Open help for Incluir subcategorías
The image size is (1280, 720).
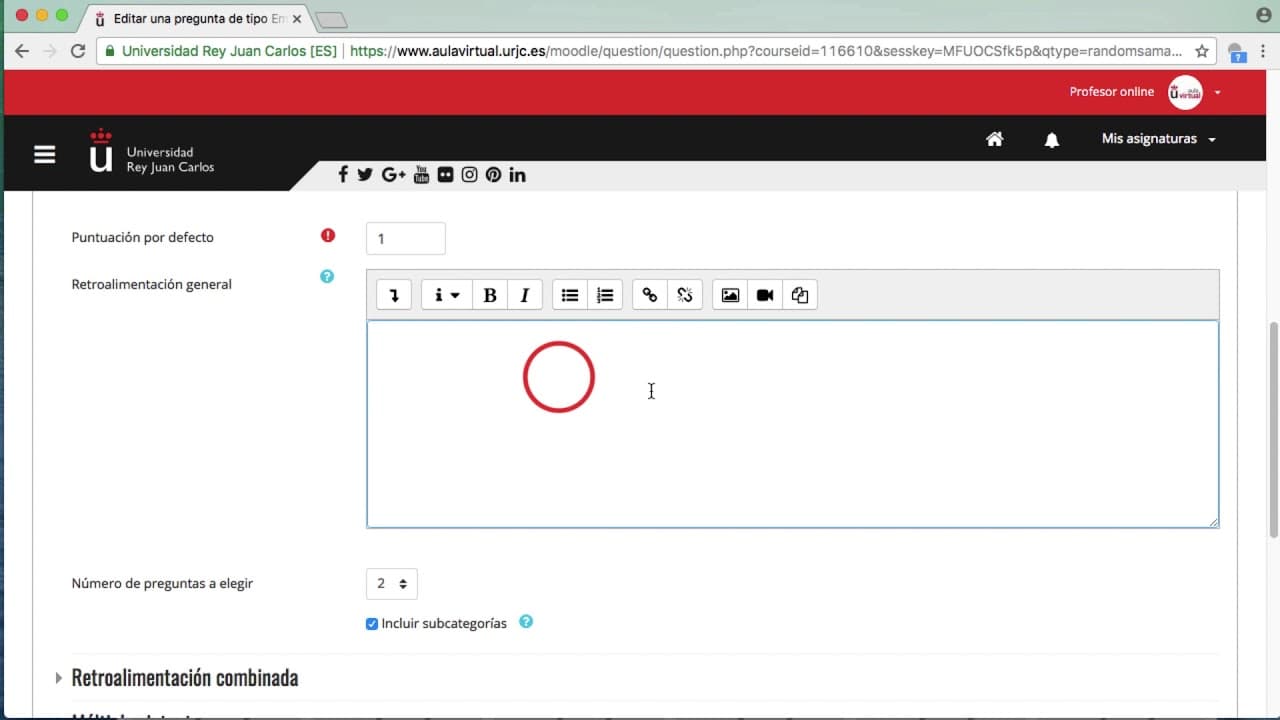click(x=526, y=621)
